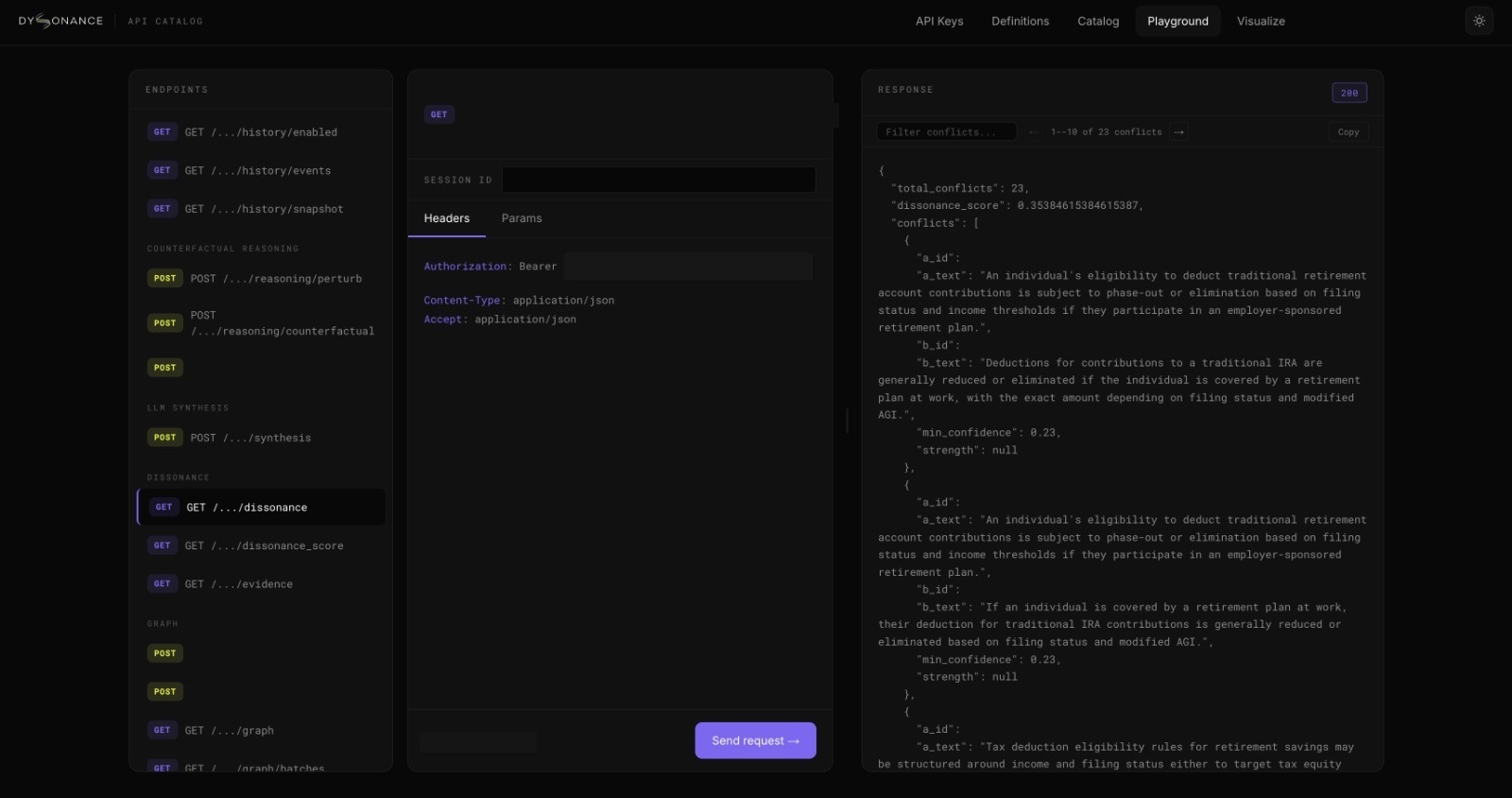Open the Definitions page

[x=1020, y=21]
